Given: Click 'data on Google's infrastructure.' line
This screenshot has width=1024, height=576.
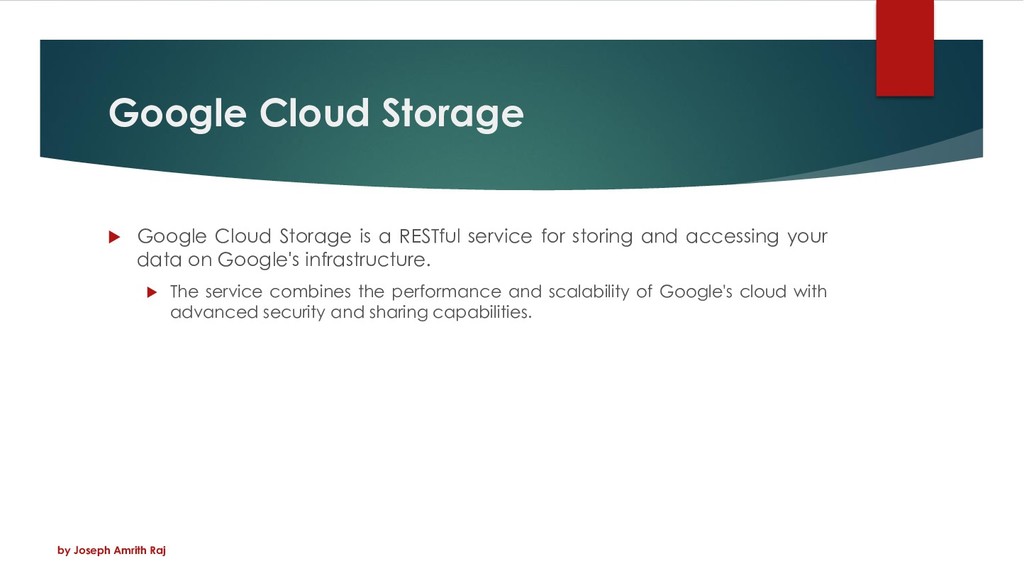Looking at the screenshot, I should coord(284,259).
